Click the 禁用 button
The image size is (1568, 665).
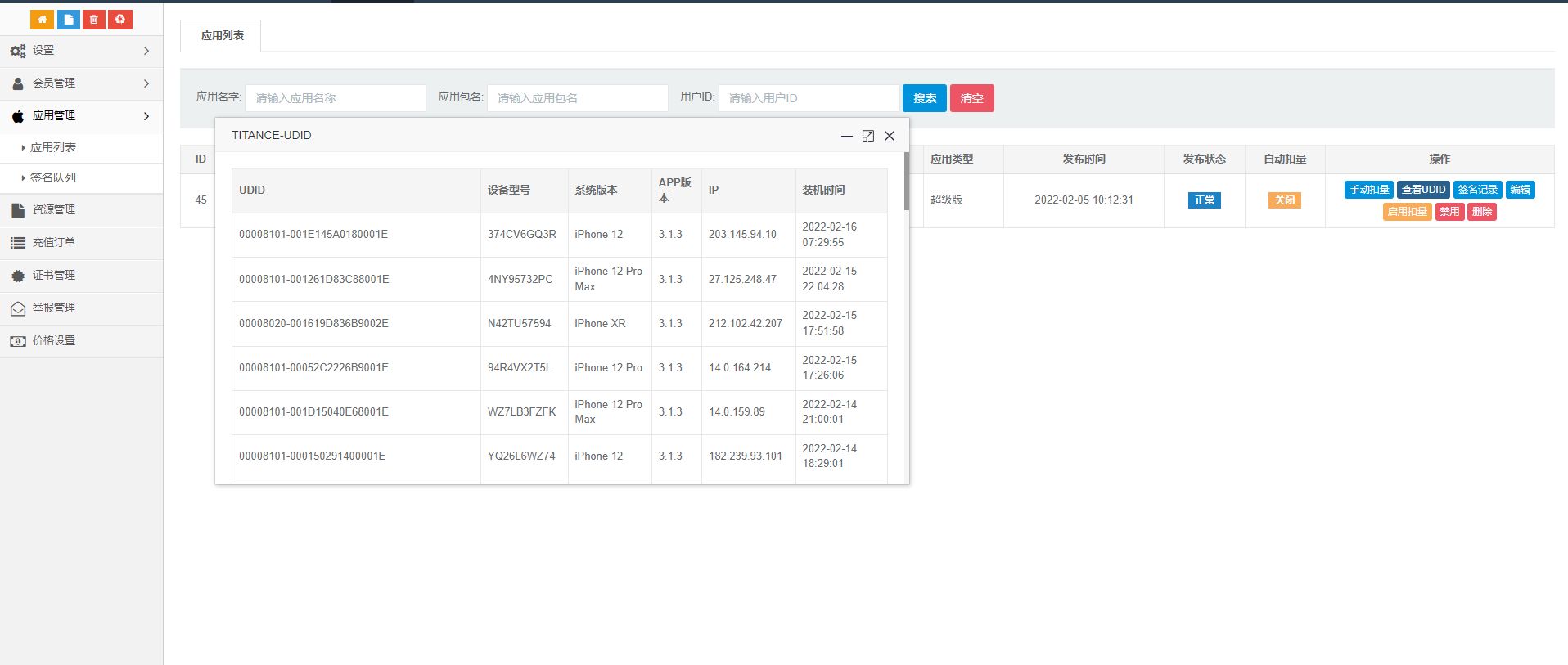pos(1449,212)
